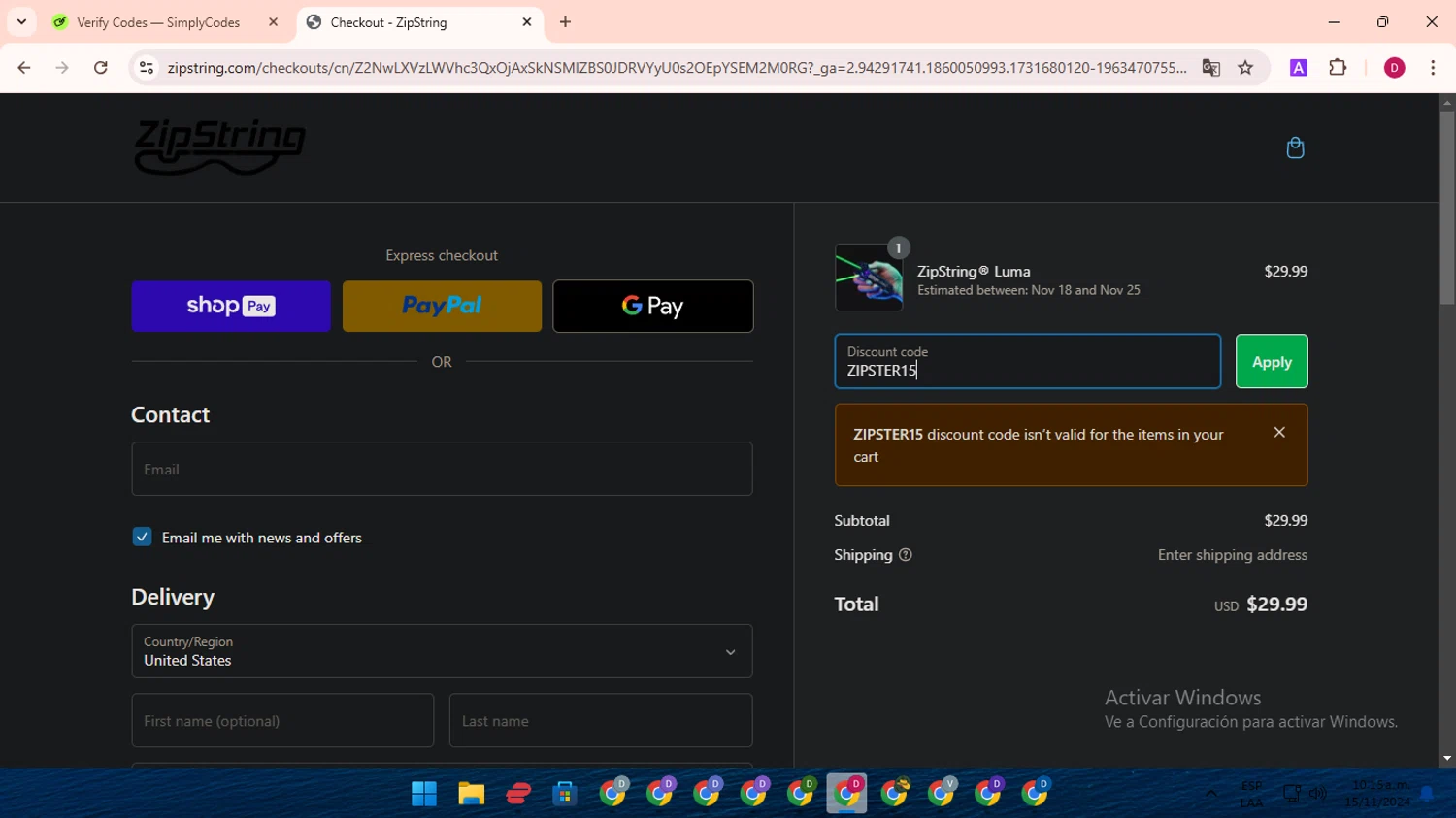Viewport: 1456px width, 818px height.
Task: Open File Explorer from the taskbar
Action: [x=471, y=794]
